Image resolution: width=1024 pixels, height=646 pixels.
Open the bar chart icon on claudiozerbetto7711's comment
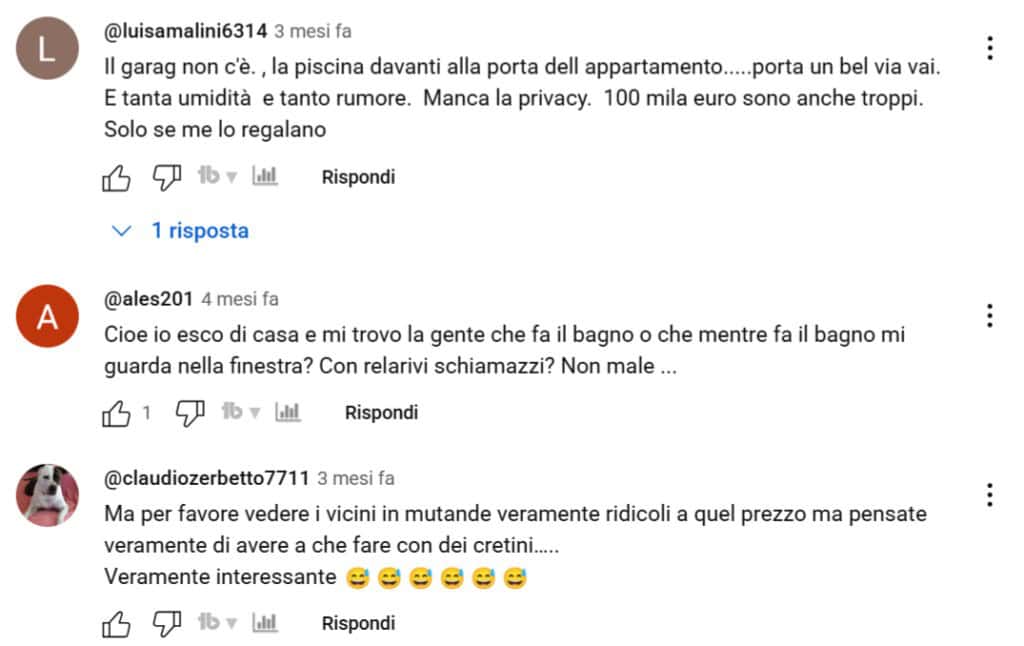(264, 622)
